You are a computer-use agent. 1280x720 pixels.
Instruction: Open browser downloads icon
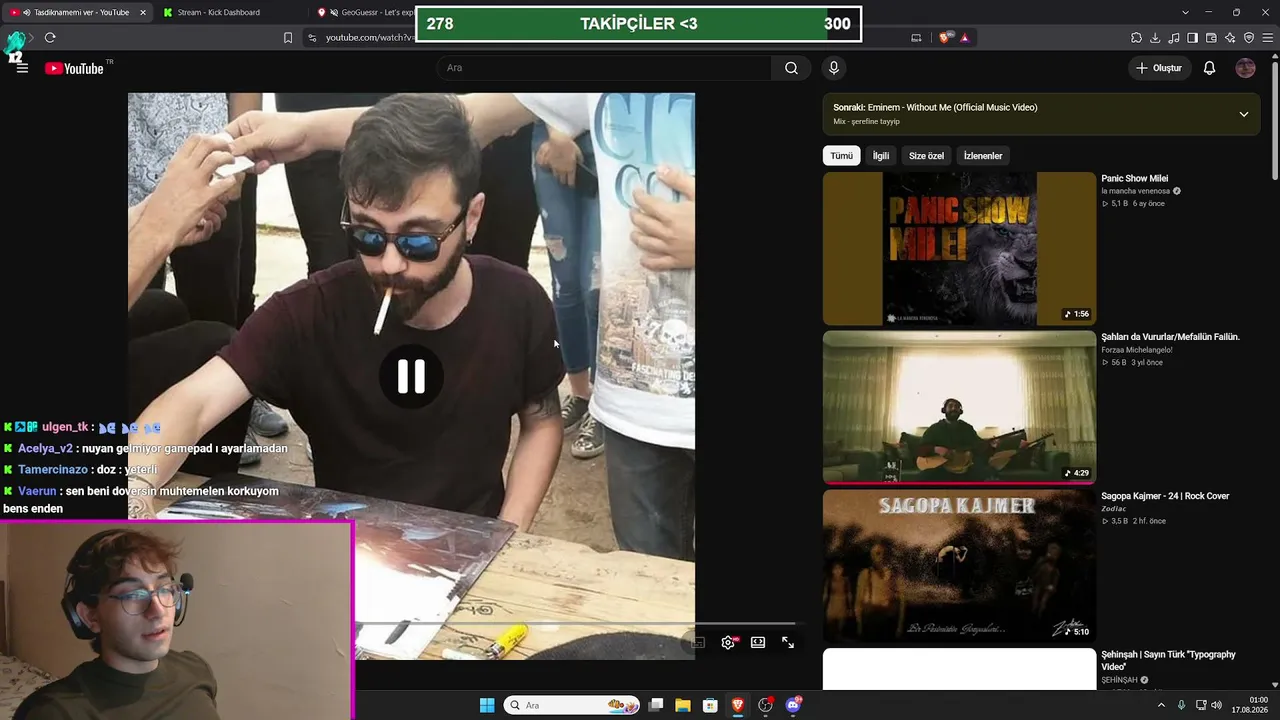1155,38
